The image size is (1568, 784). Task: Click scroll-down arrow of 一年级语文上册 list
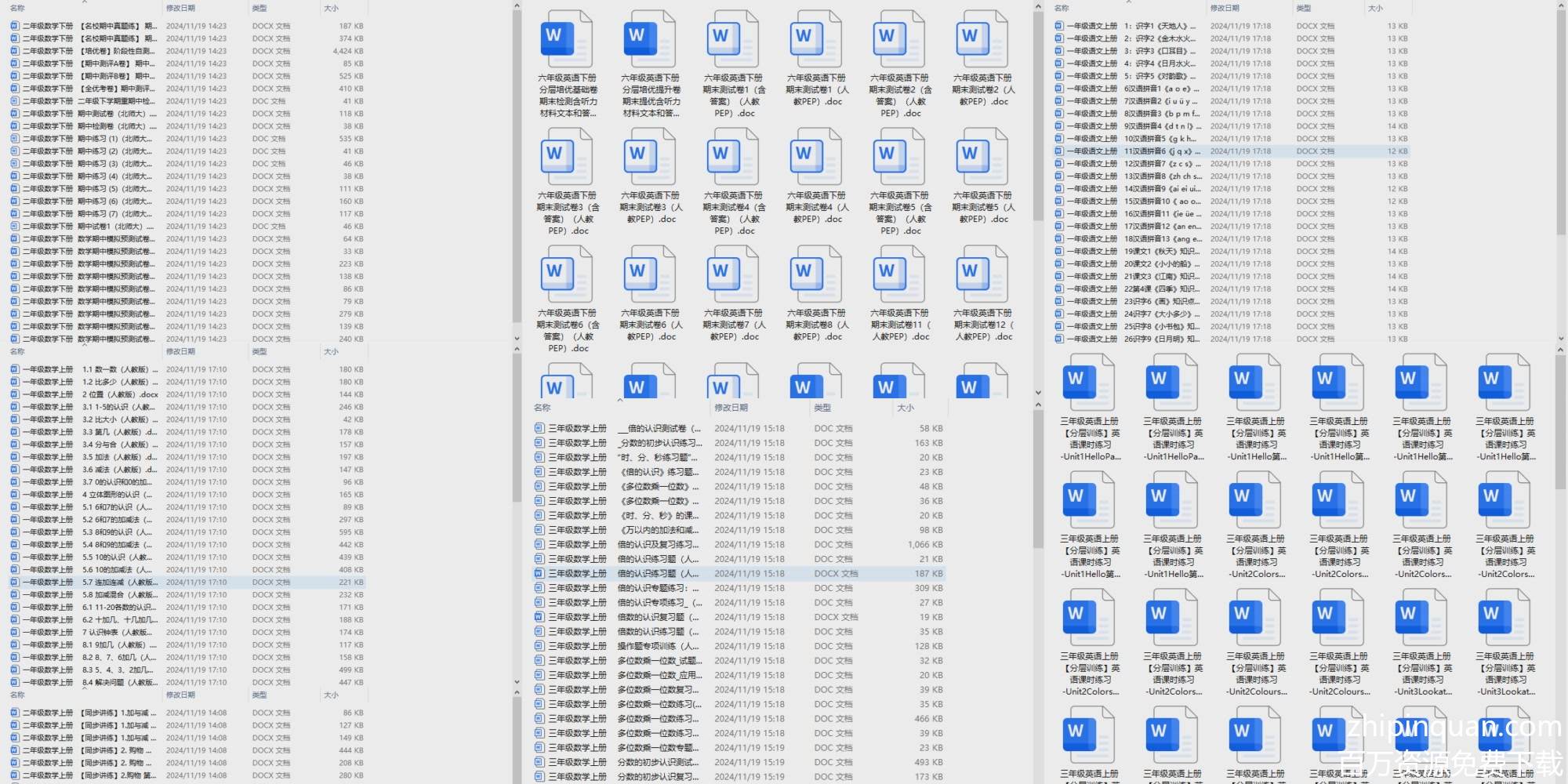[x=1560, y=339]
